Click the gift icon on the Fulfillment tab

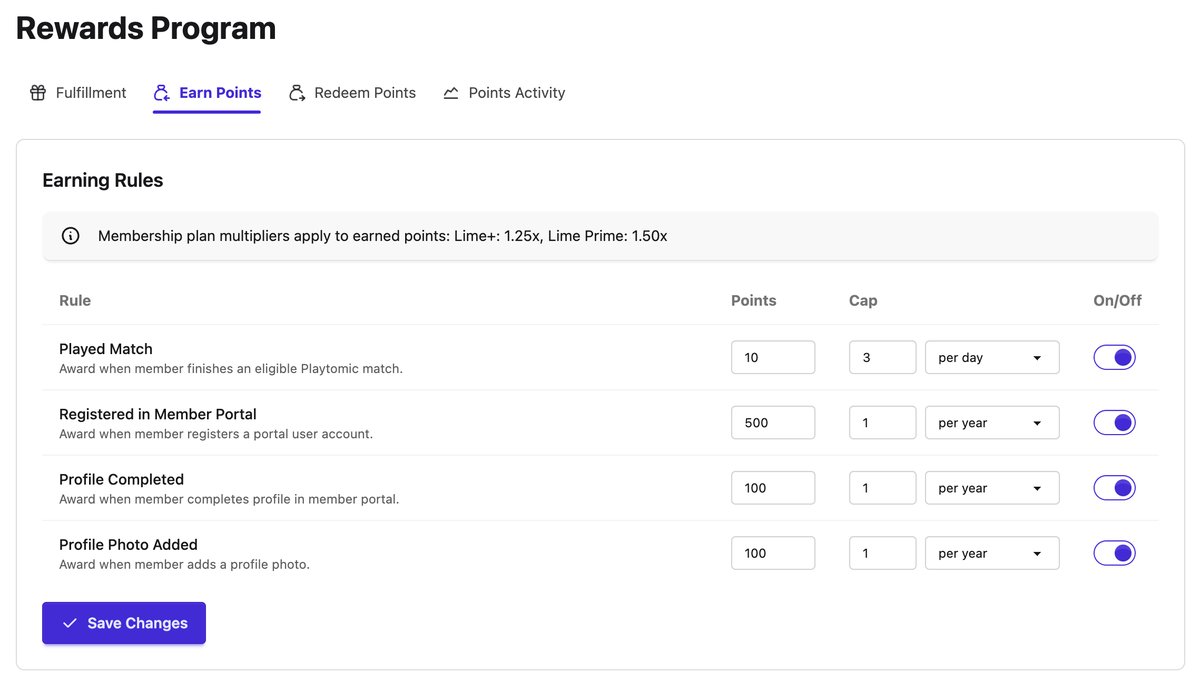click(x=37, y=92)
